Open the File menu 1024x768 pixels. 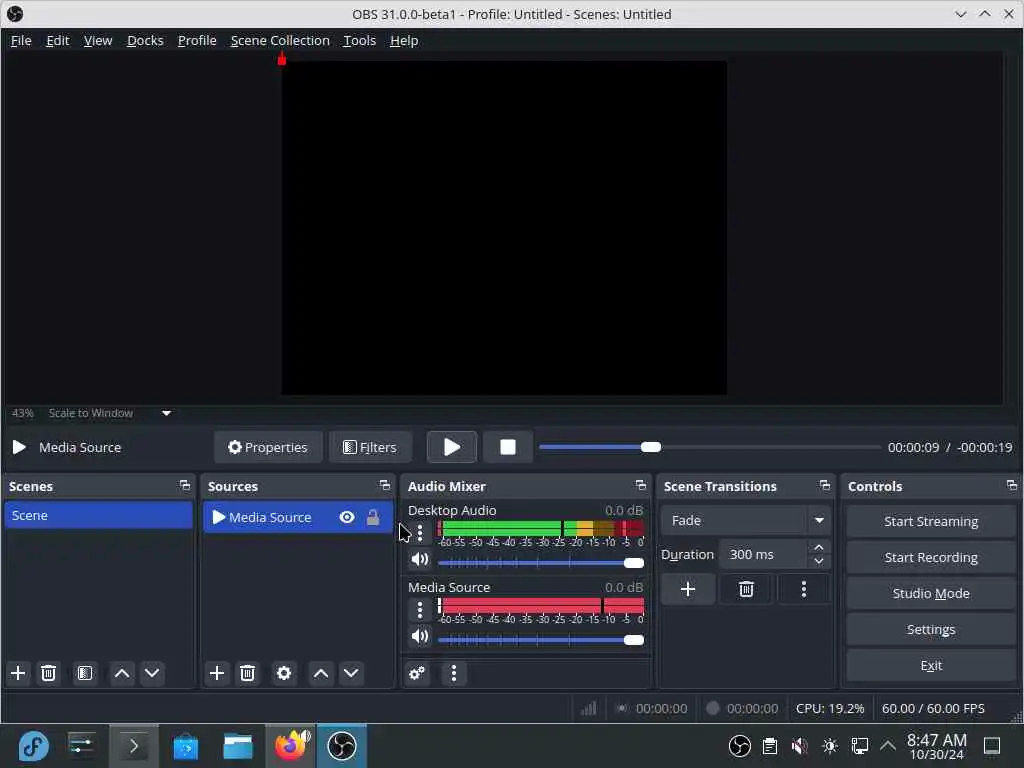click(21, 40)
